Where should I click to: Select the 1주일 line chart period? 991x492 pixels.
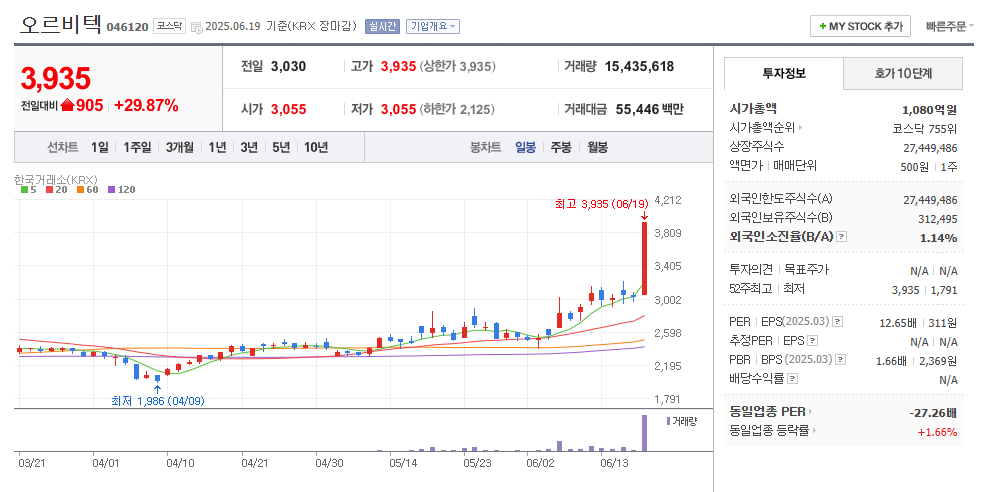point(137,147)
